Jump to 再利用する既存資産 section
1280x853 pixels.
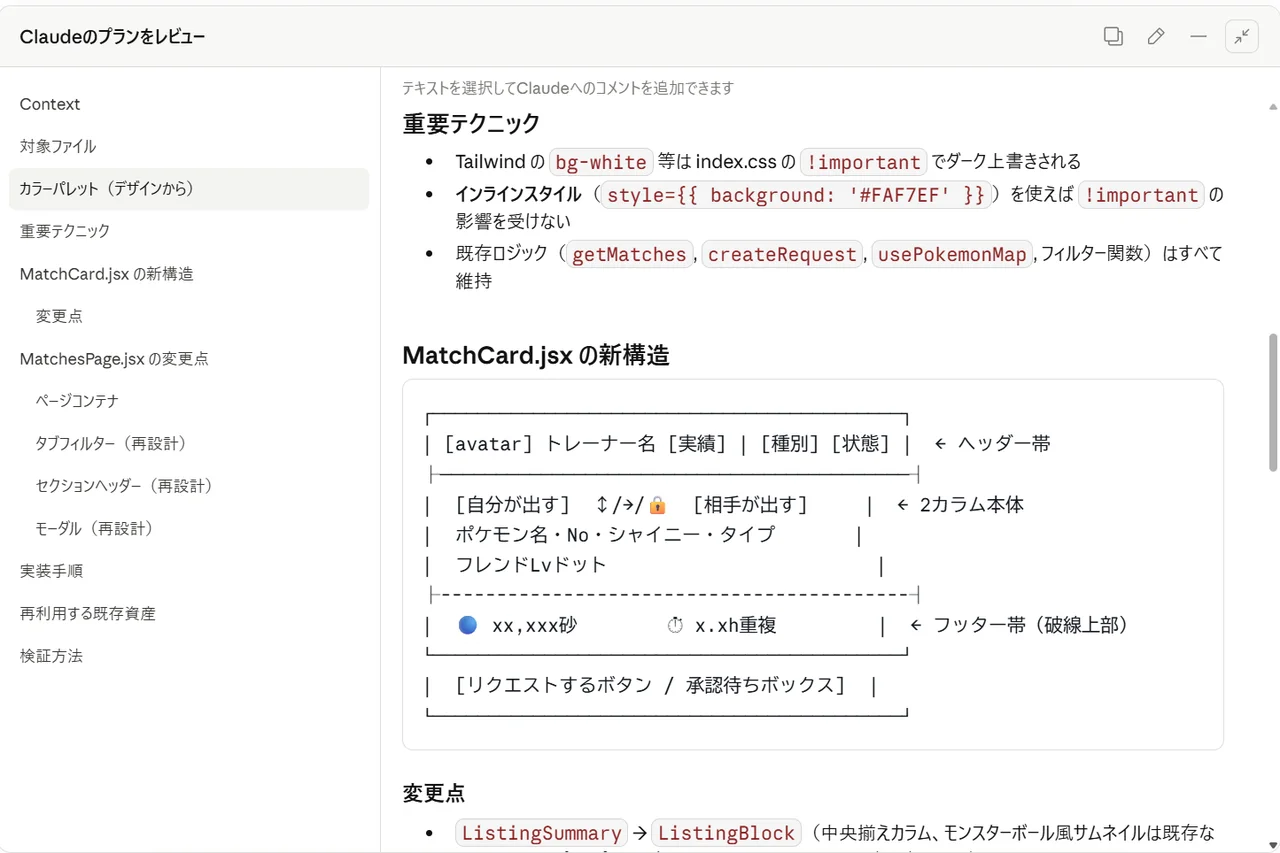click(88, 613)
